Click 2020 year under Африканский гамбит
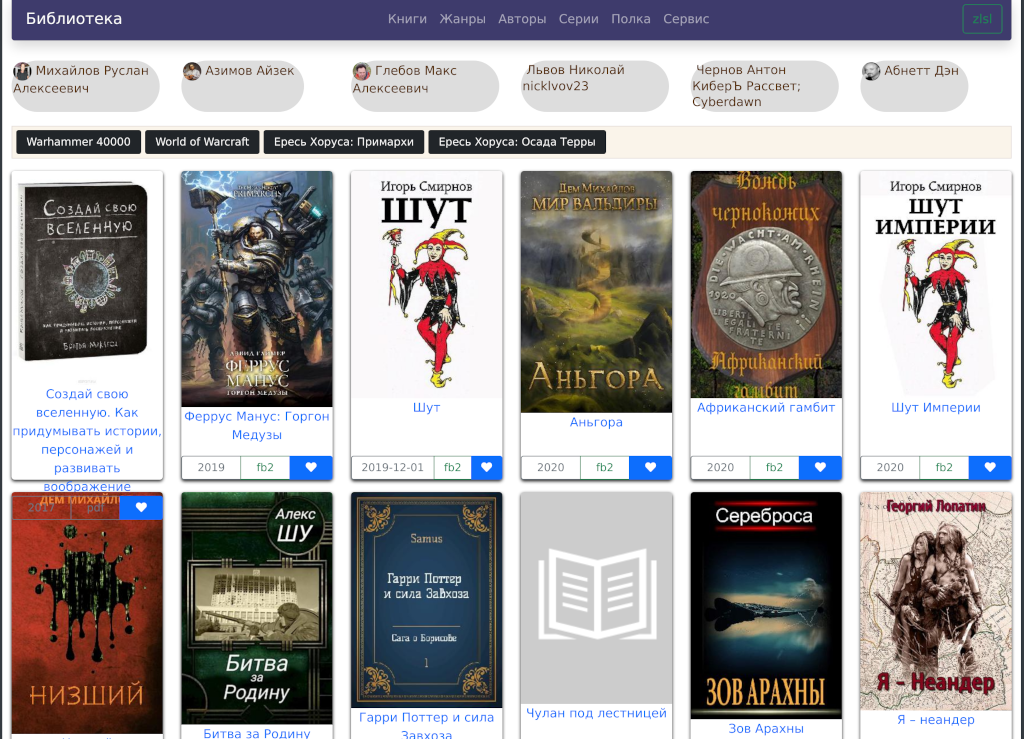 (x=720, y=467)
